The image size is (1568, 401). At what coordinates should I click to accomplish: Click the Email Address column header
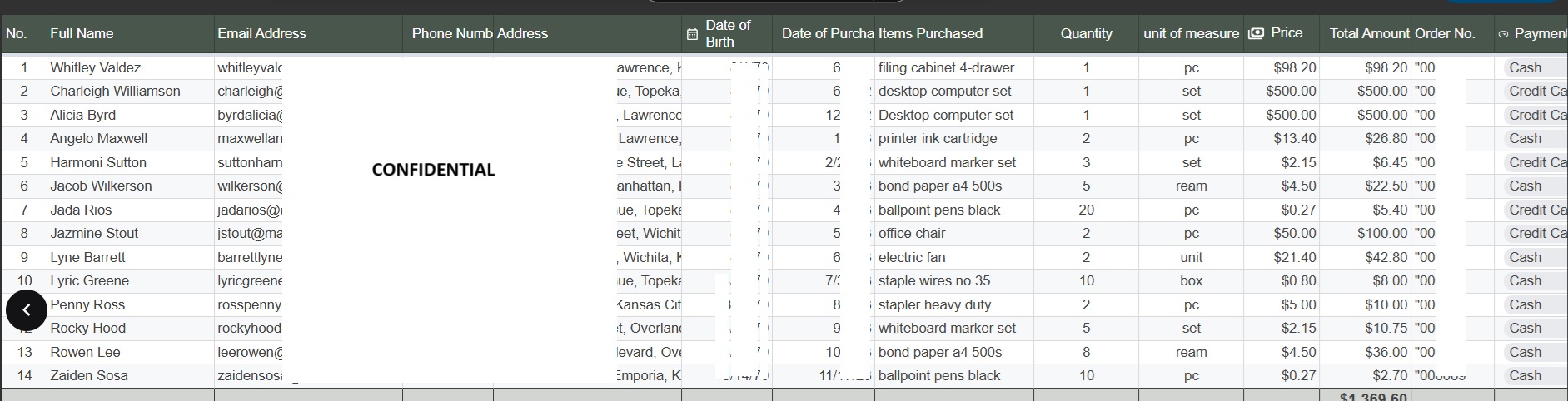tap(261, 33)
